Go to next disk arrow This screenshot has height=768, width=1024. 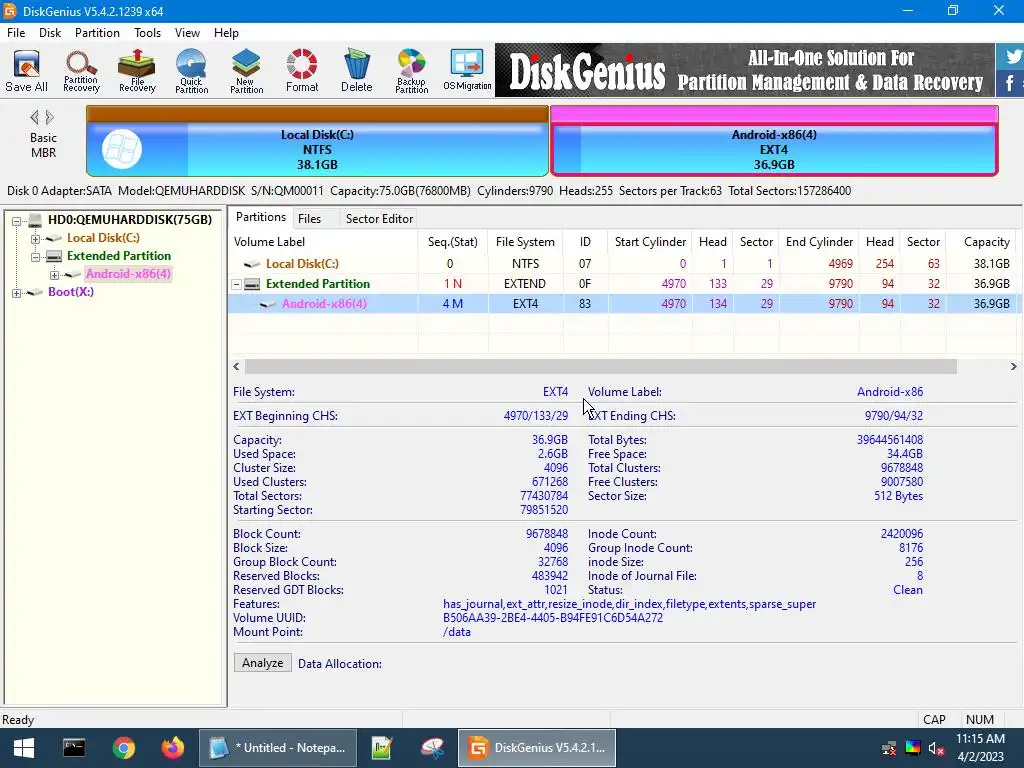click(50, 118)
